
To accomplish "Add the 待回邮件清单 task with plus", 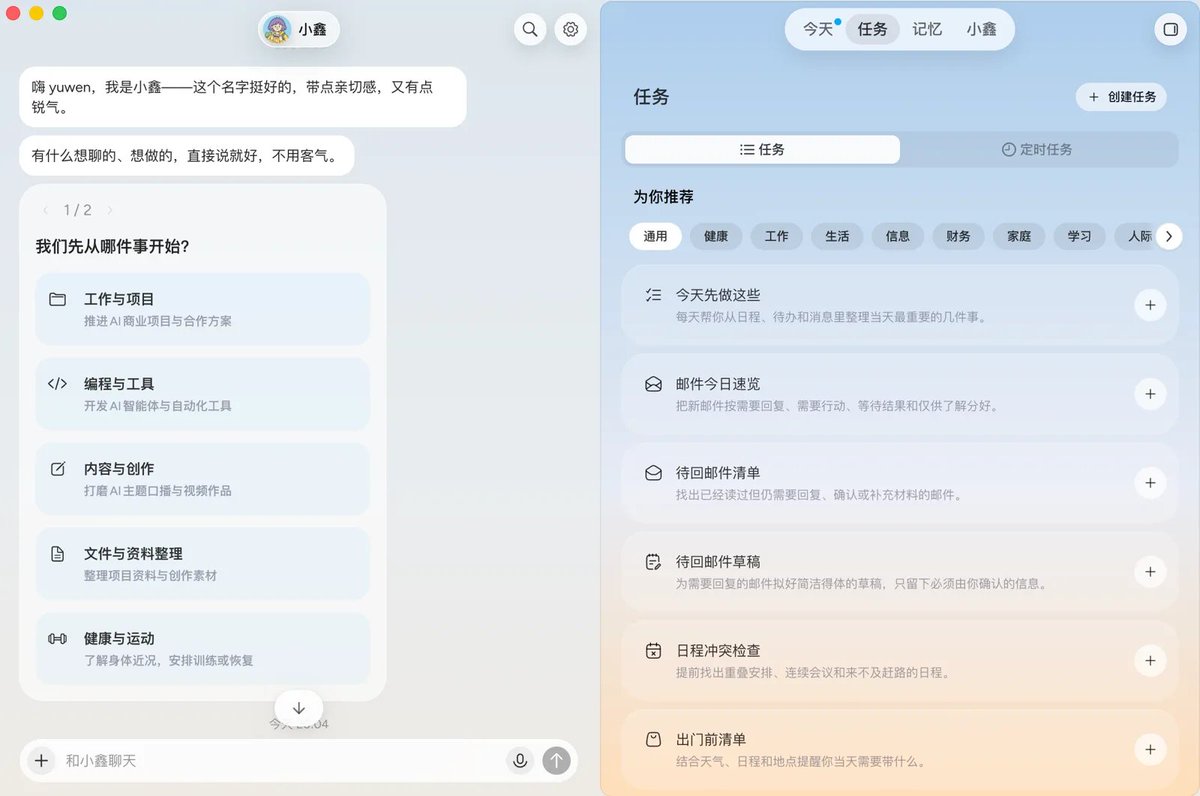I will point(1150,483).
